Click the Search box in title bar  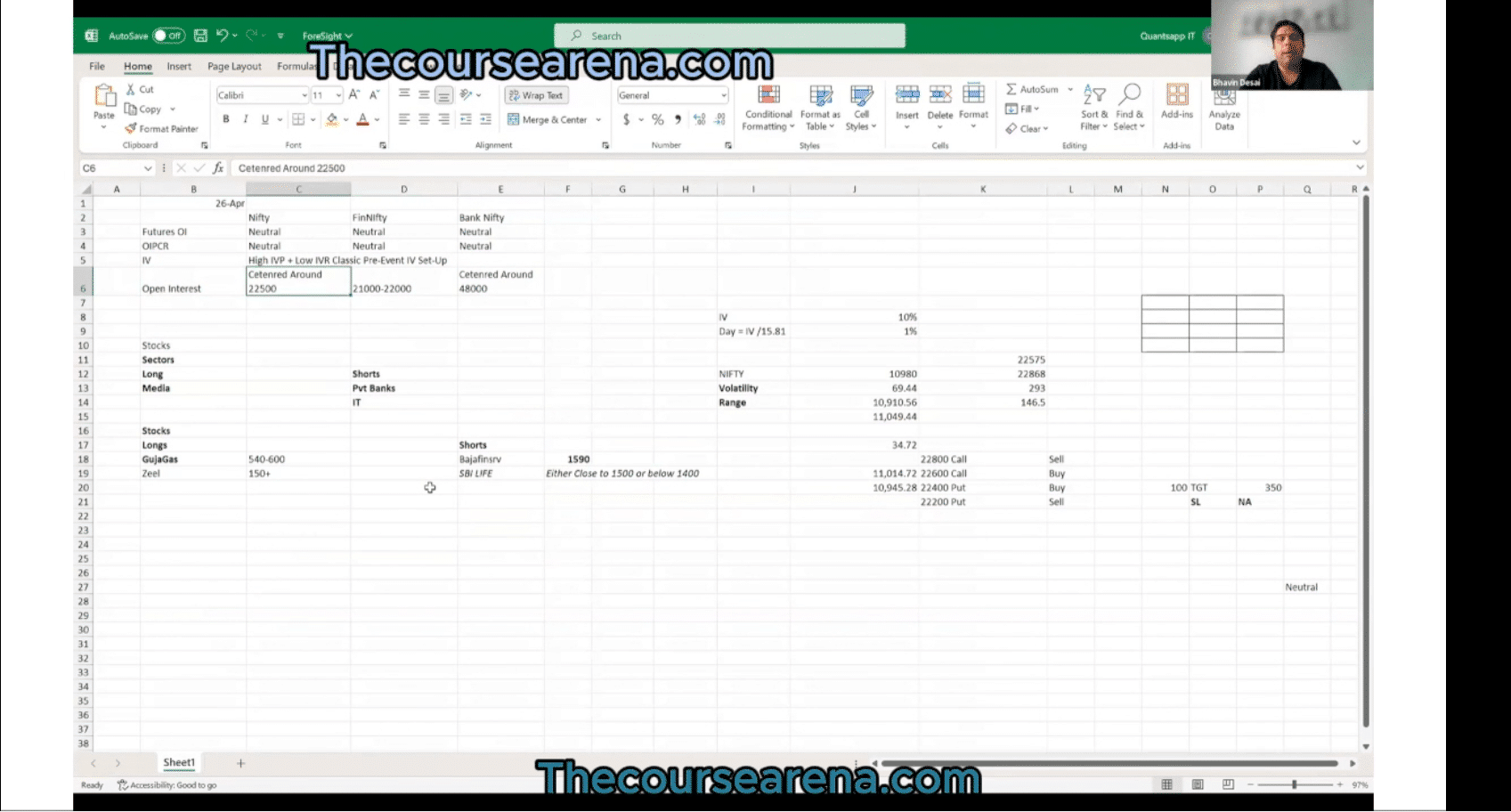click(x=730, y=36)
